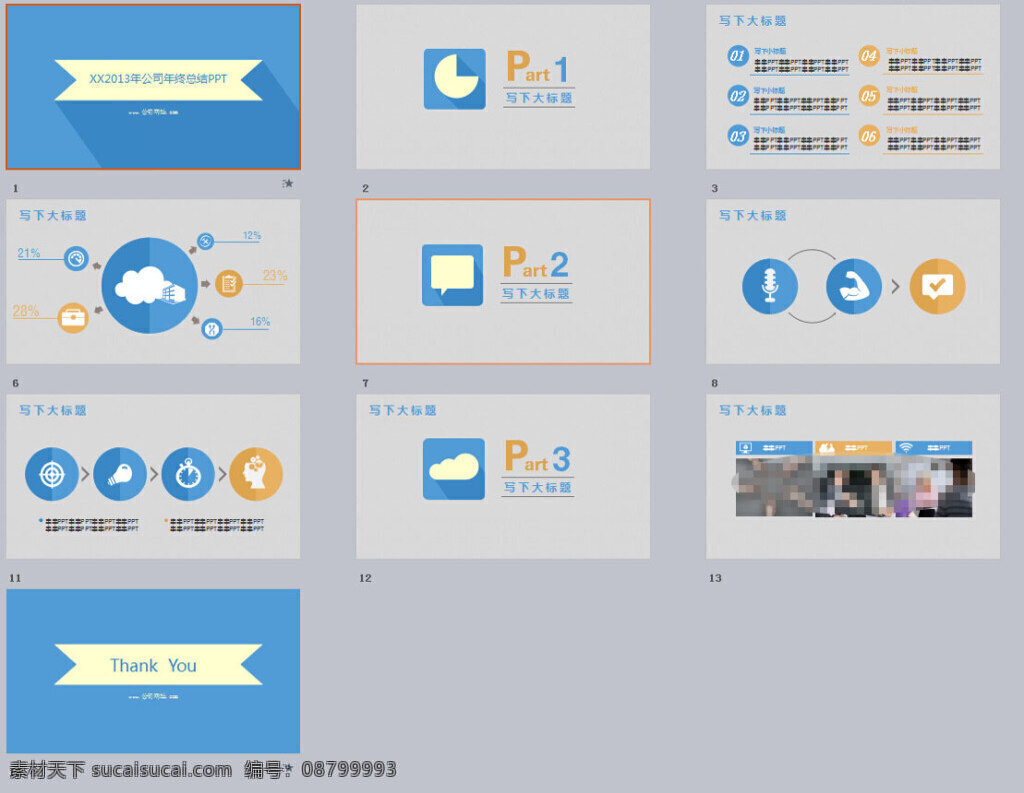Viewport: 1024px width, 793px height.
Task: Click the blue 01 numbered circle
Action: (x=737, y=56)
